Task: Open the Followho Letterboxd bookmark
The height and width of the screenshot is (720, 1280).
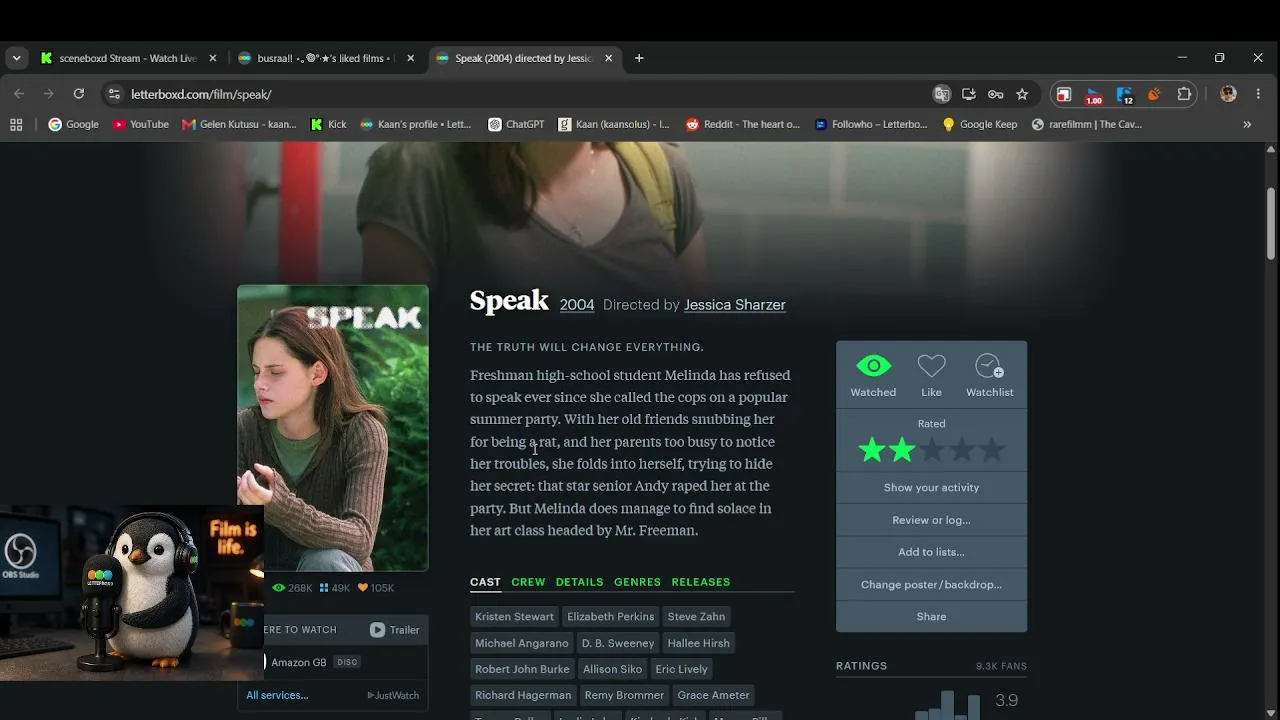Action: coord(871,125)
